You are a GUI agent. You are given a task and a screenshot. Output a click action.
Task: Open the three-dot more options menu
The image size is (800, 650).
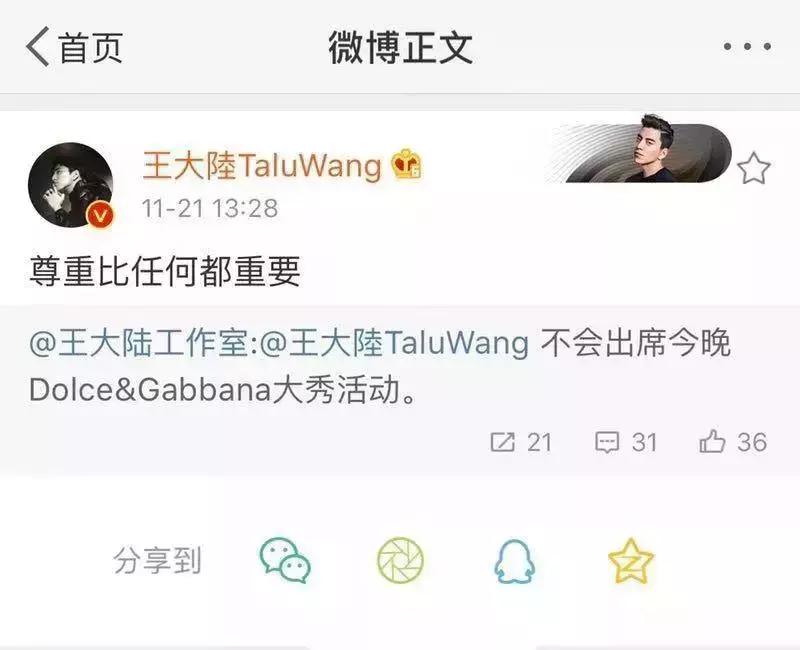click(747, 46)
